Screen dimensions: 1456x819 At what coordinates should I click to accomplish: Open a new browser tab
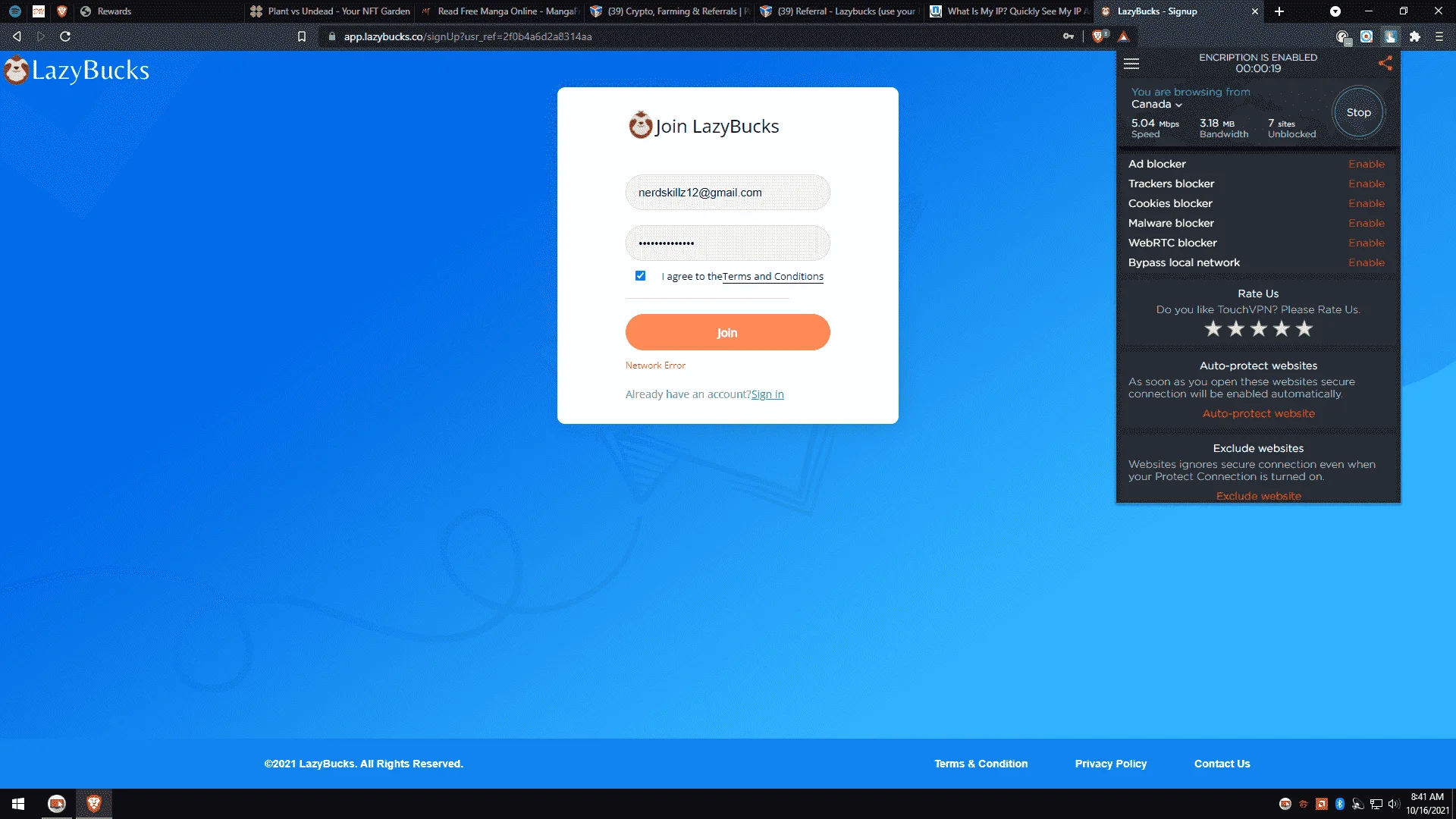1279,11
